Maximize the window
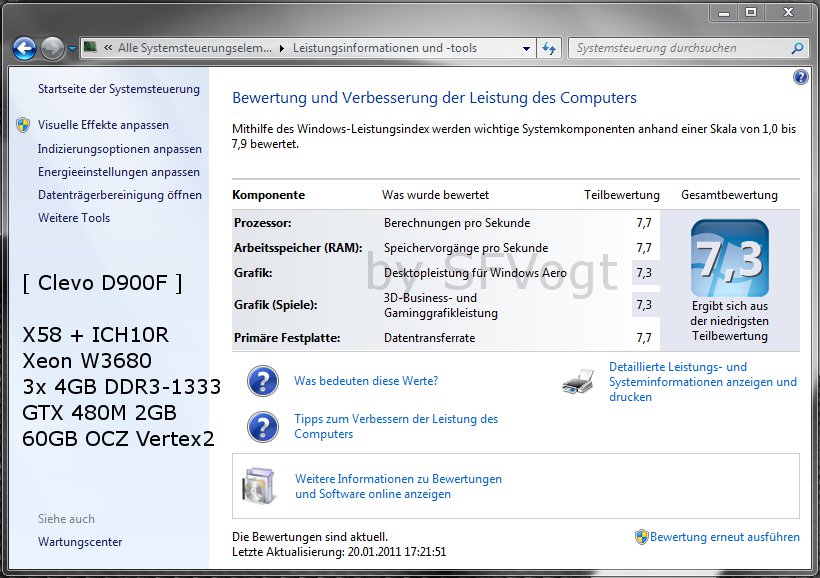Viewport: 820px width, 578px height. (x=750, y=13)
